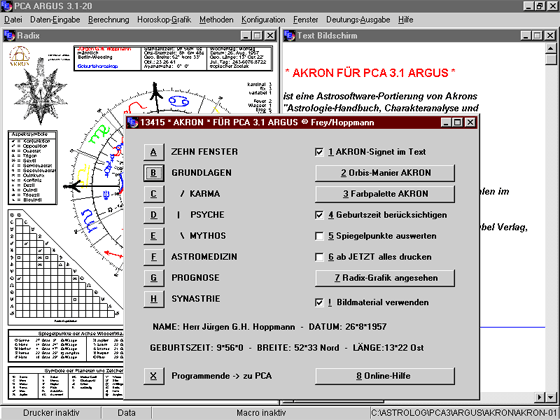Image resolution: width=560 pixels, height=420 pixels.
Task: Click the NAME: Herr Jürgen G.H. Hoppmann text
Action: tap(224, 327)
